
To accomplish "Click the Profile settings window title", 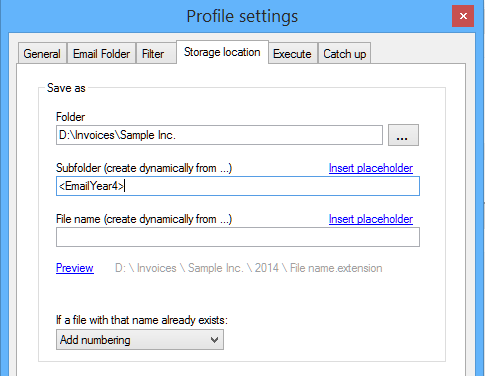I will point(242,16).
